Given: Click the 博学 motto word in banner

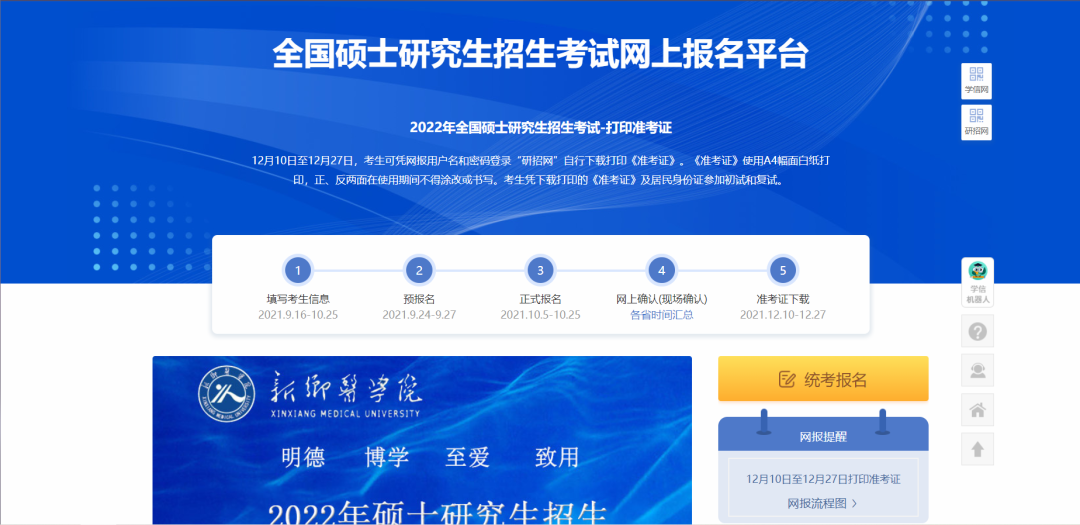Looking at the screenshot, I should coord(387,457).
